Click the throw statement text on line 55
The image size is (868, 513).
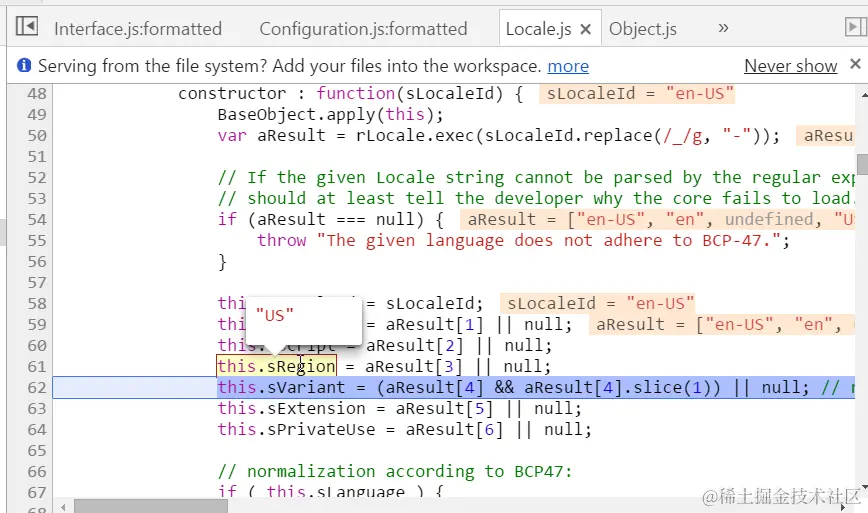pyautogui.click(x=523, y=241)
